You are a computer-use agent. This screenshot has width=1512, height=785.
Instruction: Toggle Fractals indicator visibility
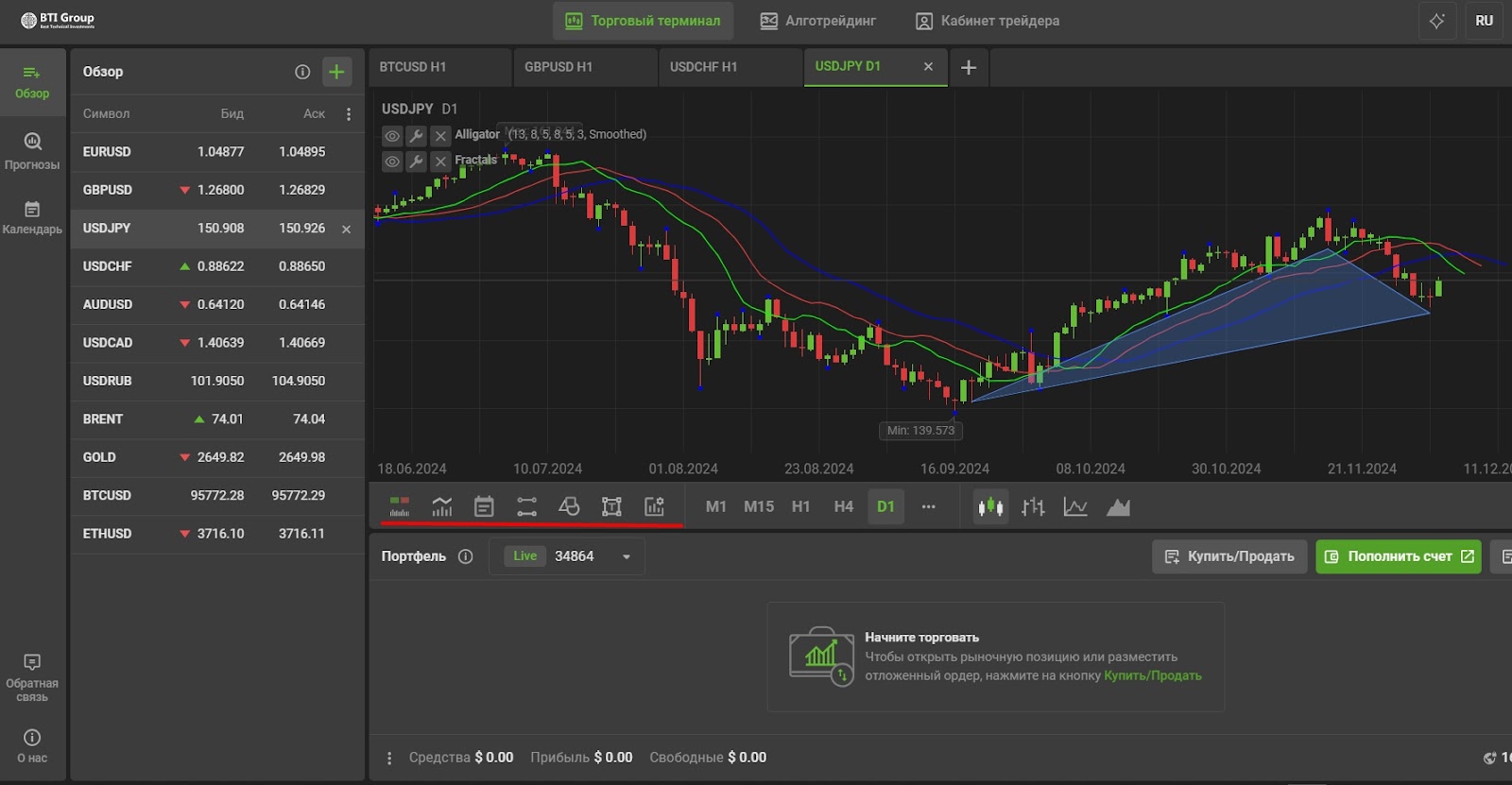392,162
